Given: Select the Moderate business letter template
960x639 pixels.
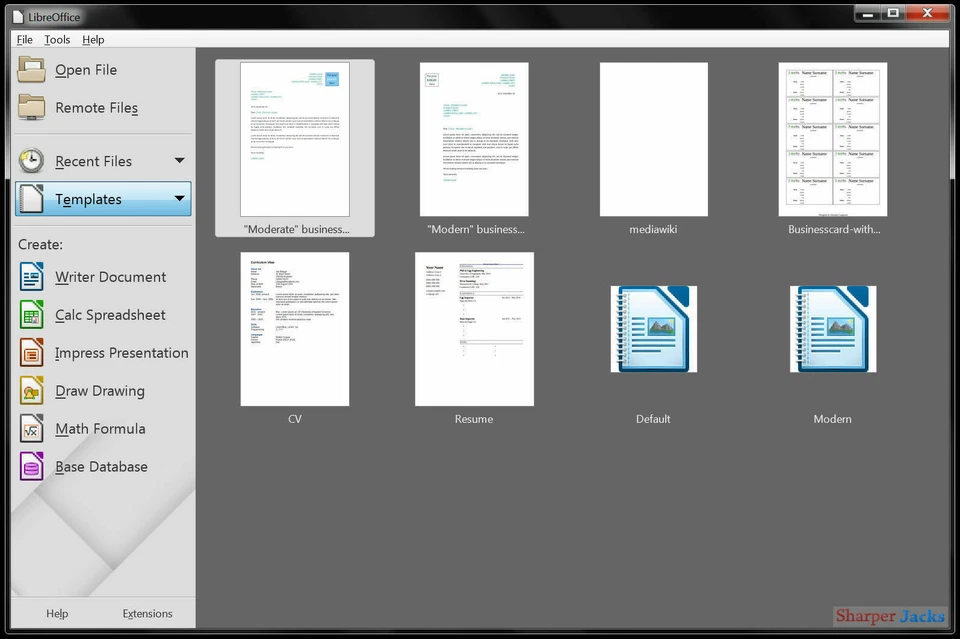Looking at the screenshot, I should tap(294, 140).
